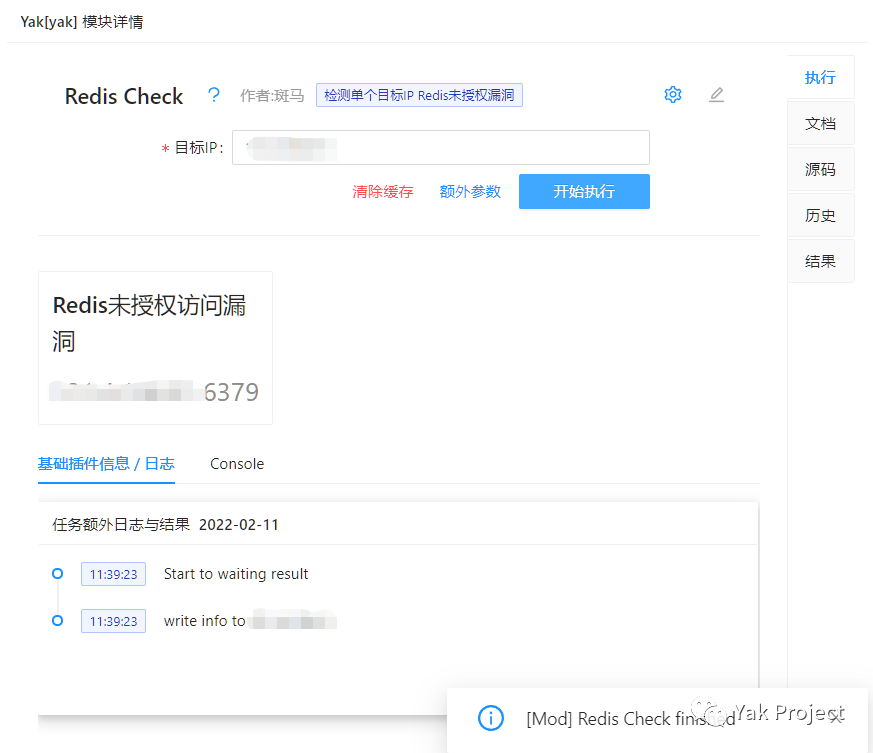Viewport: 873px width, 753px height.
Task: Open the 历史 side tab
Action: (820, 215)
